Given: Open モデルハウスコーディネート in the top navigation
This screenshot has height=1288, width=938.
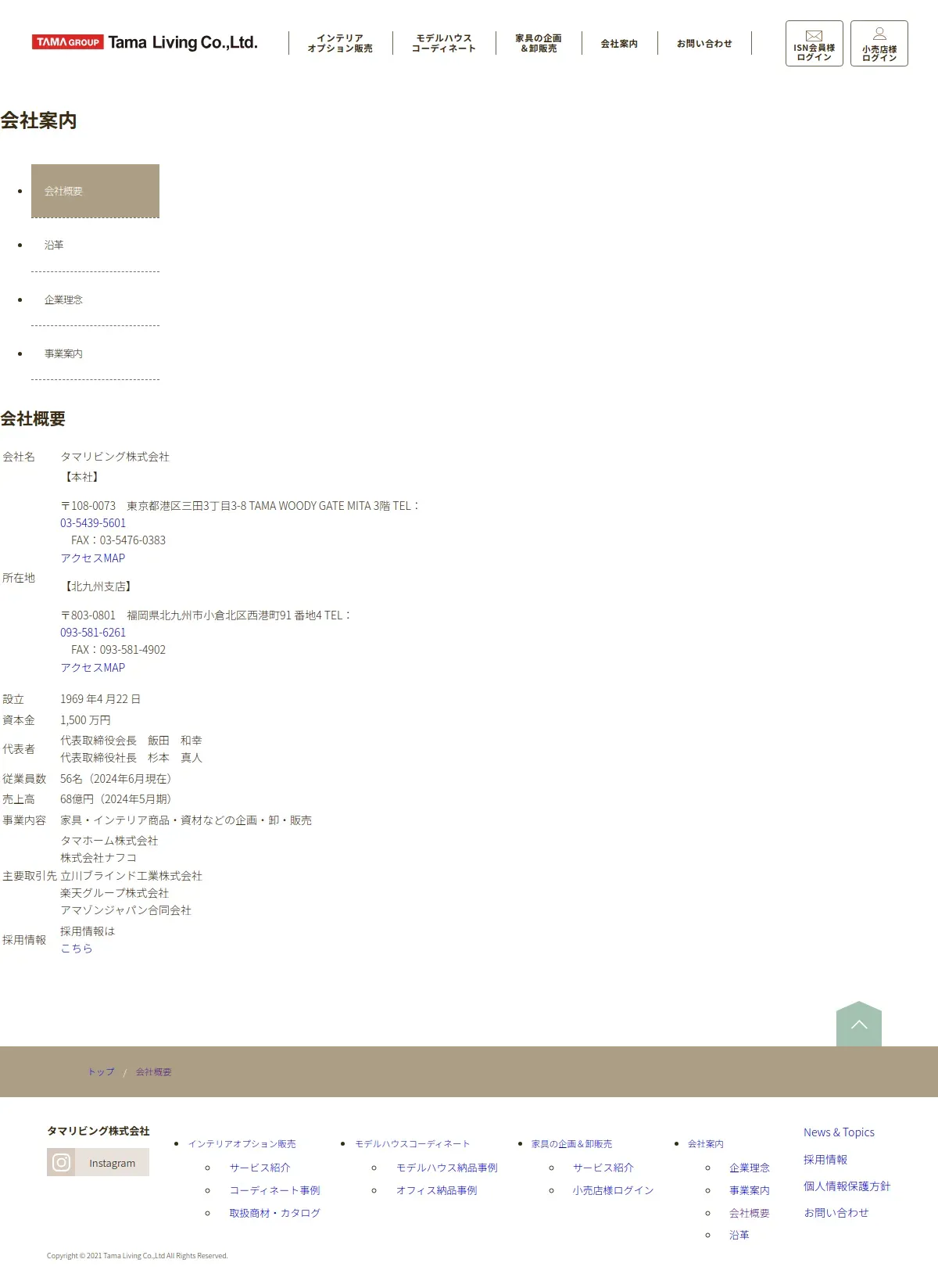Looking at the screenshot, I should click(x=444, y=43).
